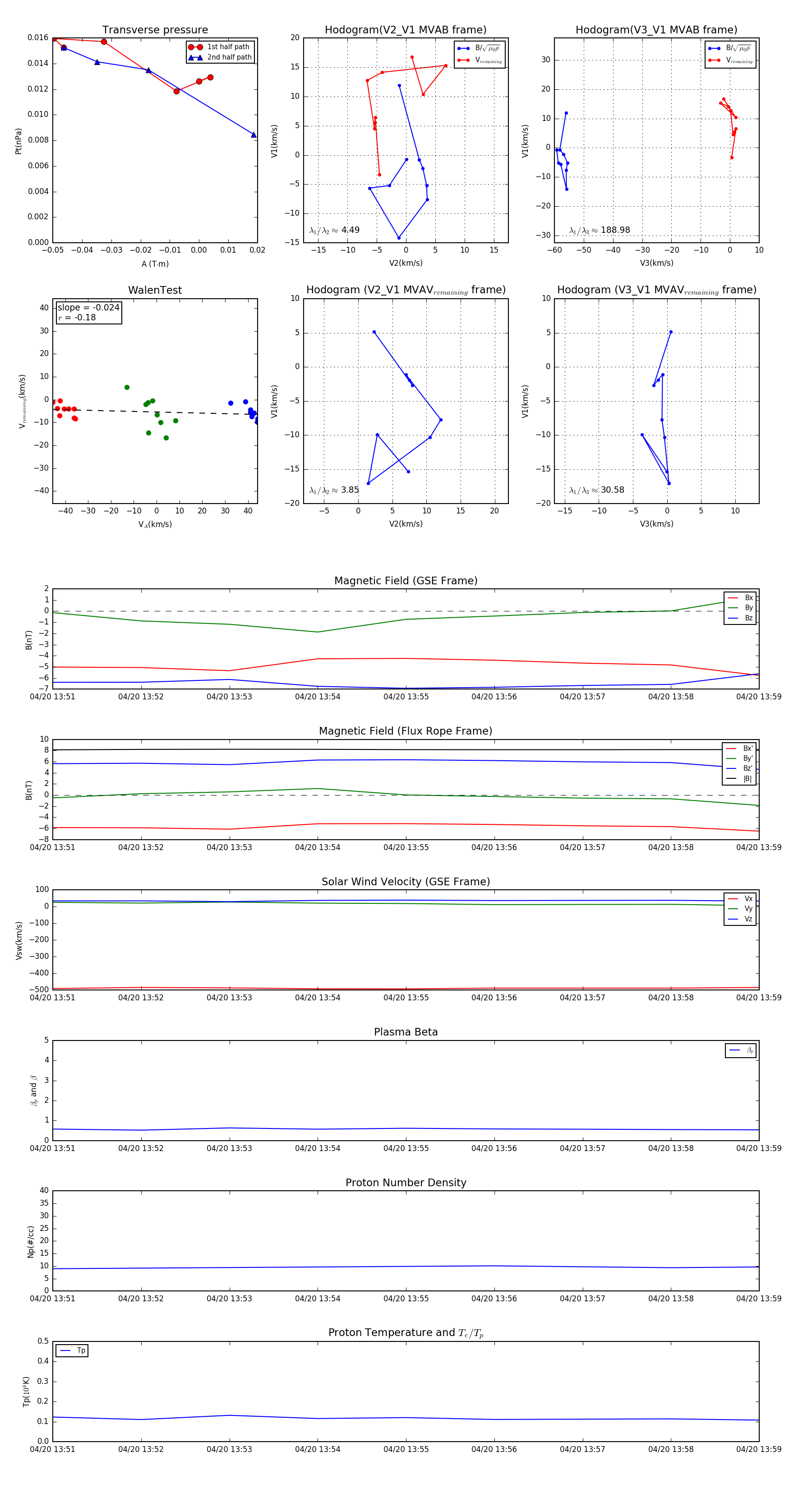
Task: Click the eigenvalue ratio annotation 188.98
Action: click(600, 230)
